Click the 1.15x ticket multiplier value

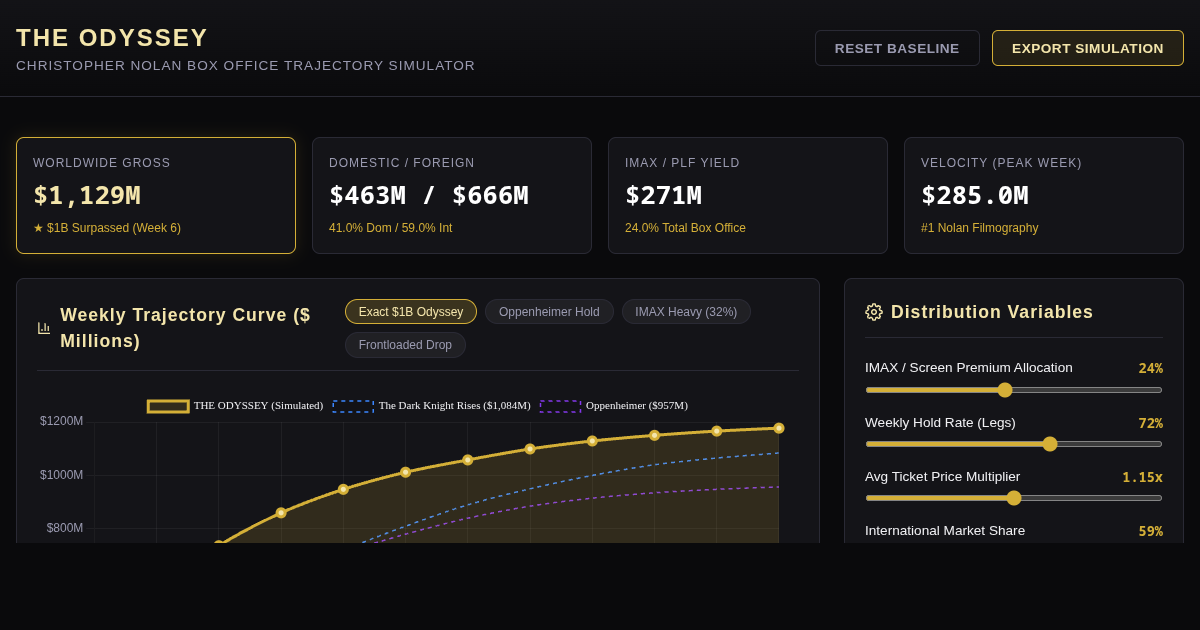tap(1142, 477)
